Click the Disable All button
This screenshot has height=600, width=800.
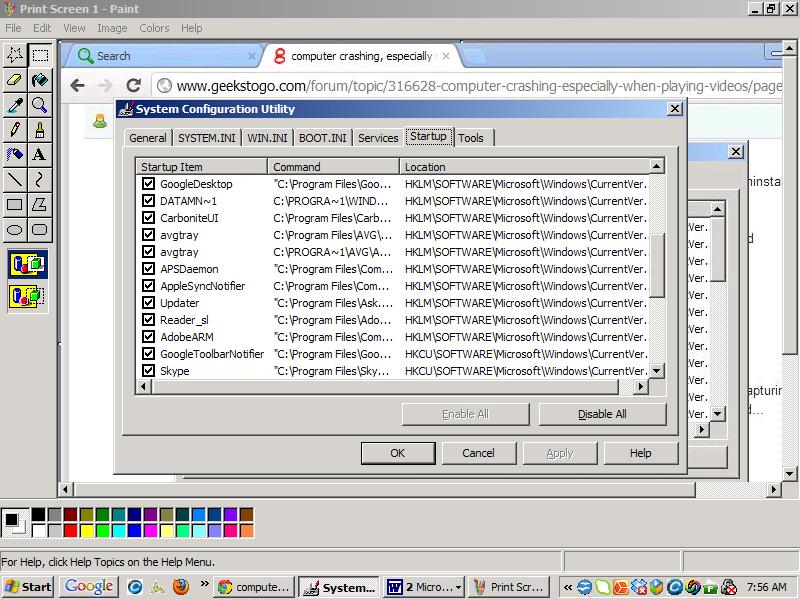coord(602,414)
